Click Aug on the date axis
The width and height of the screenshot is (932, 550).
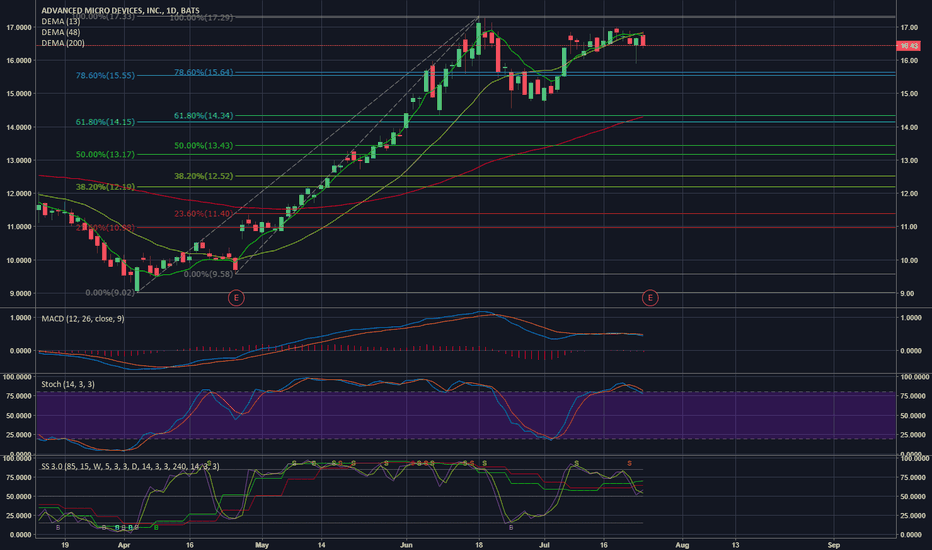point(682,545)
